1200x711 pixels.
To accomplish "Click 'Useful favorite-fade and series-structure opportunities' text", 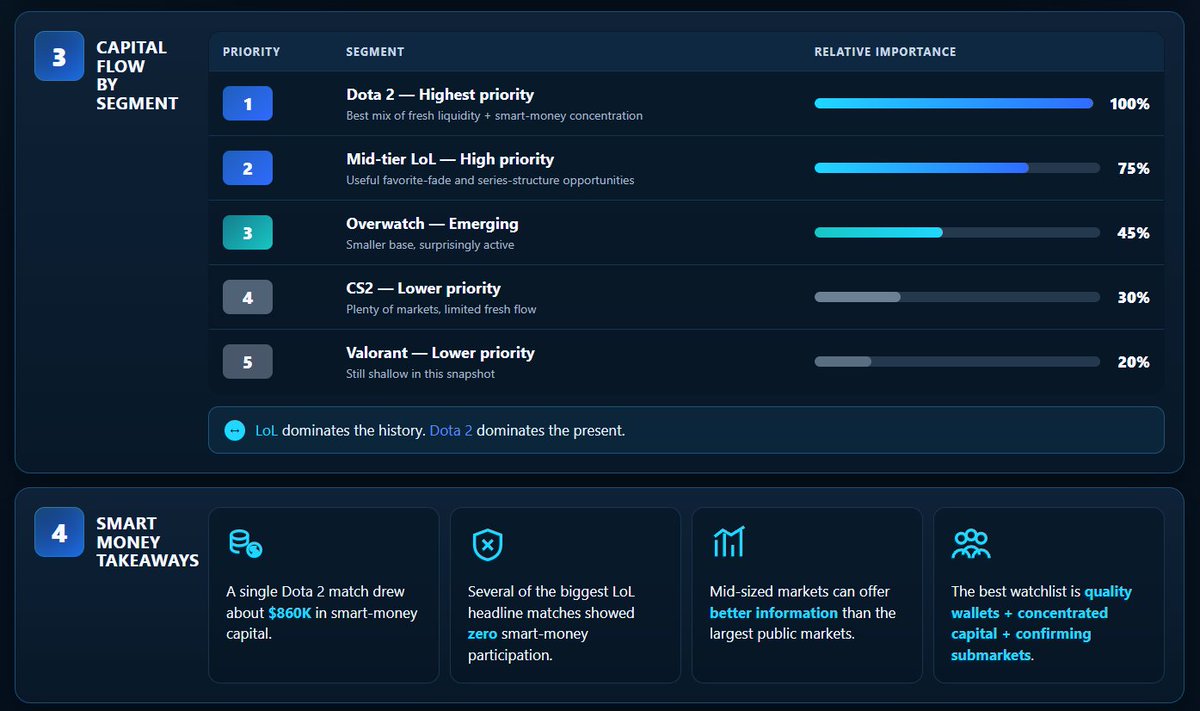I will pyautogui.click(x=490, y=181).
